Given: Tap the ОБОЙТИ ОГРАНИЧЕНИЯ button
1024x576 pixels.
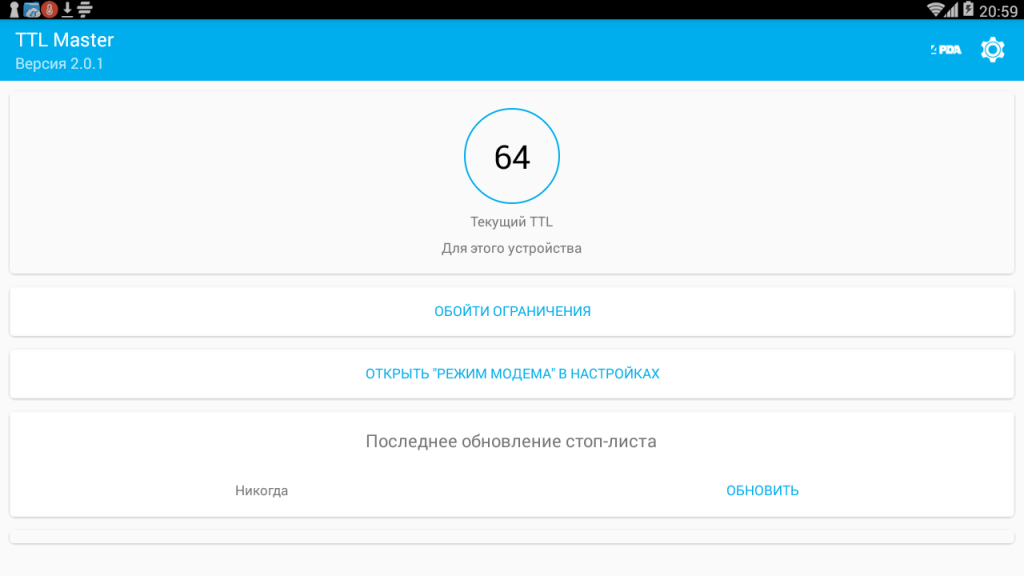Looking at the screenshot, I should coord(512,312).
